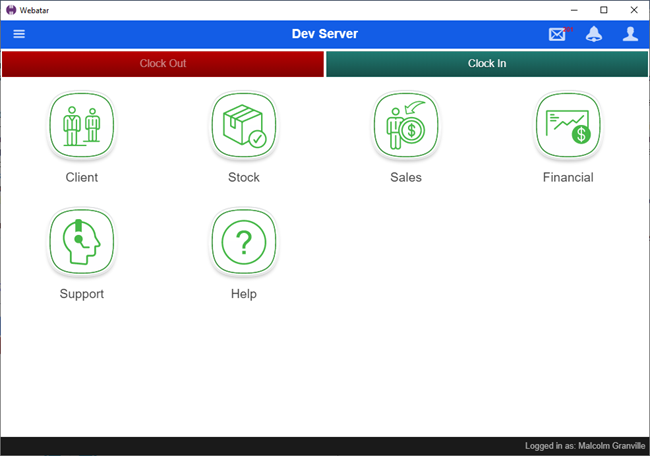
Task: Open the Client module icon
Action: [81, 125]
